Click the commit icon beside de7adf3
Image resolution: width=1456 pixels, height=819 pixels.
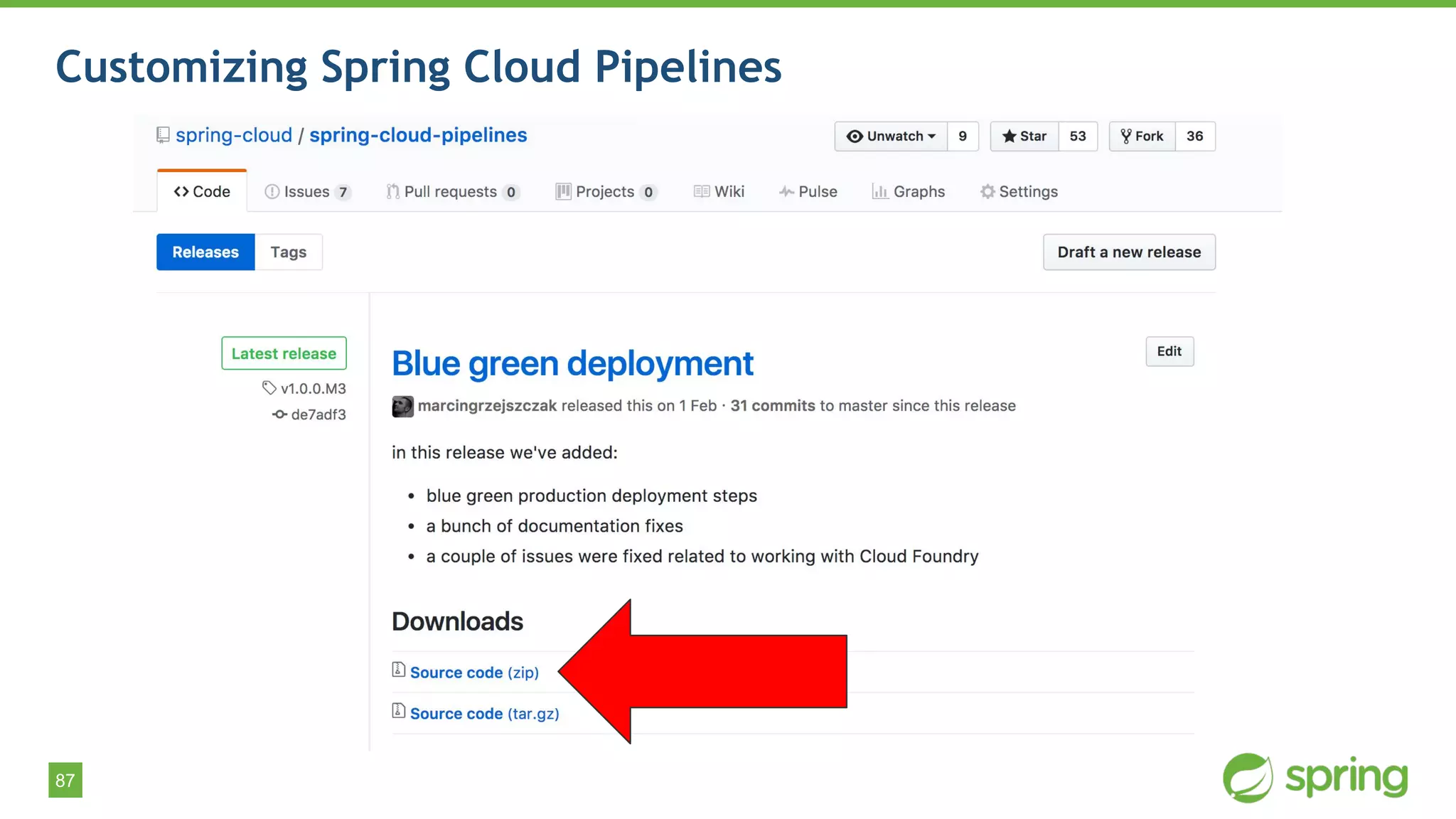(279, 414)
